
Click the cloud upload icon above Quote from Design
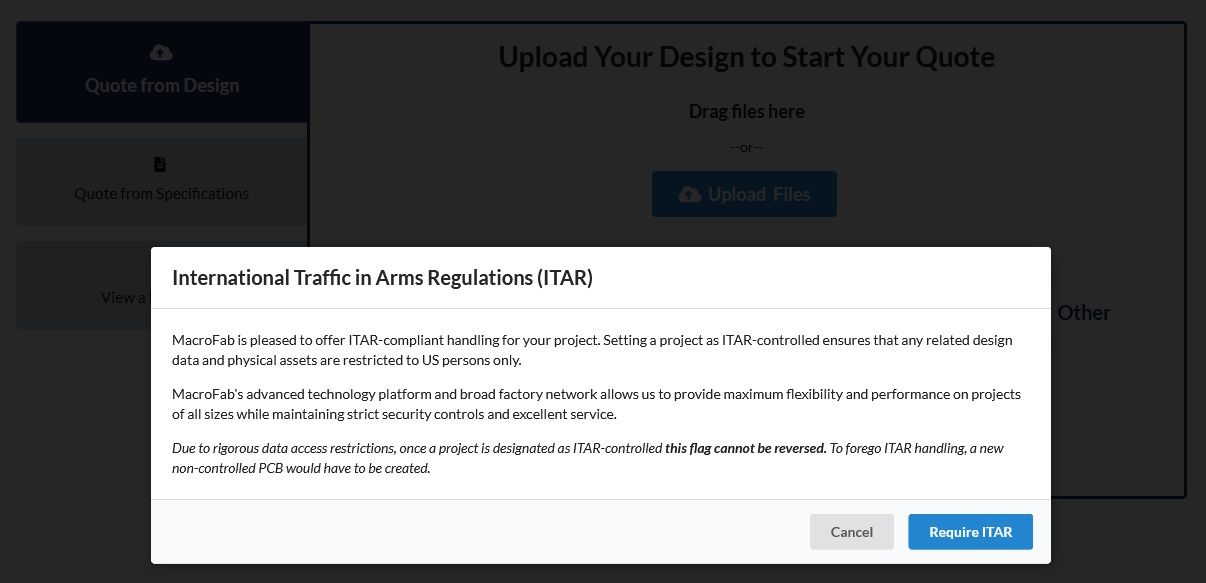(161, 52)
